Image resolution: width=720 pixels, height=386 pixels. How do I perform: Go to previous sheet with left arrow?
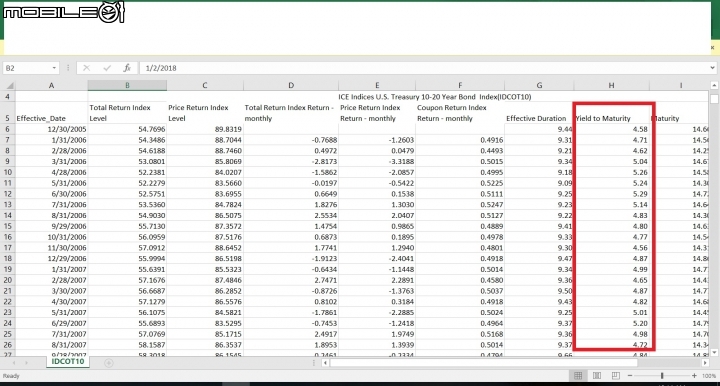(14, 363)
